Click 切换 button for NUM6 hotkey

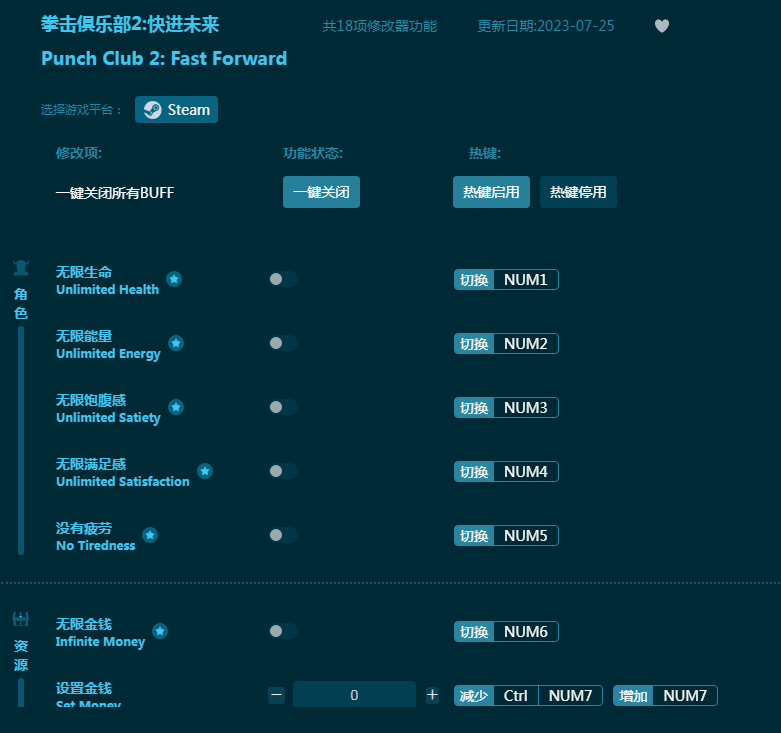[474, 632]
